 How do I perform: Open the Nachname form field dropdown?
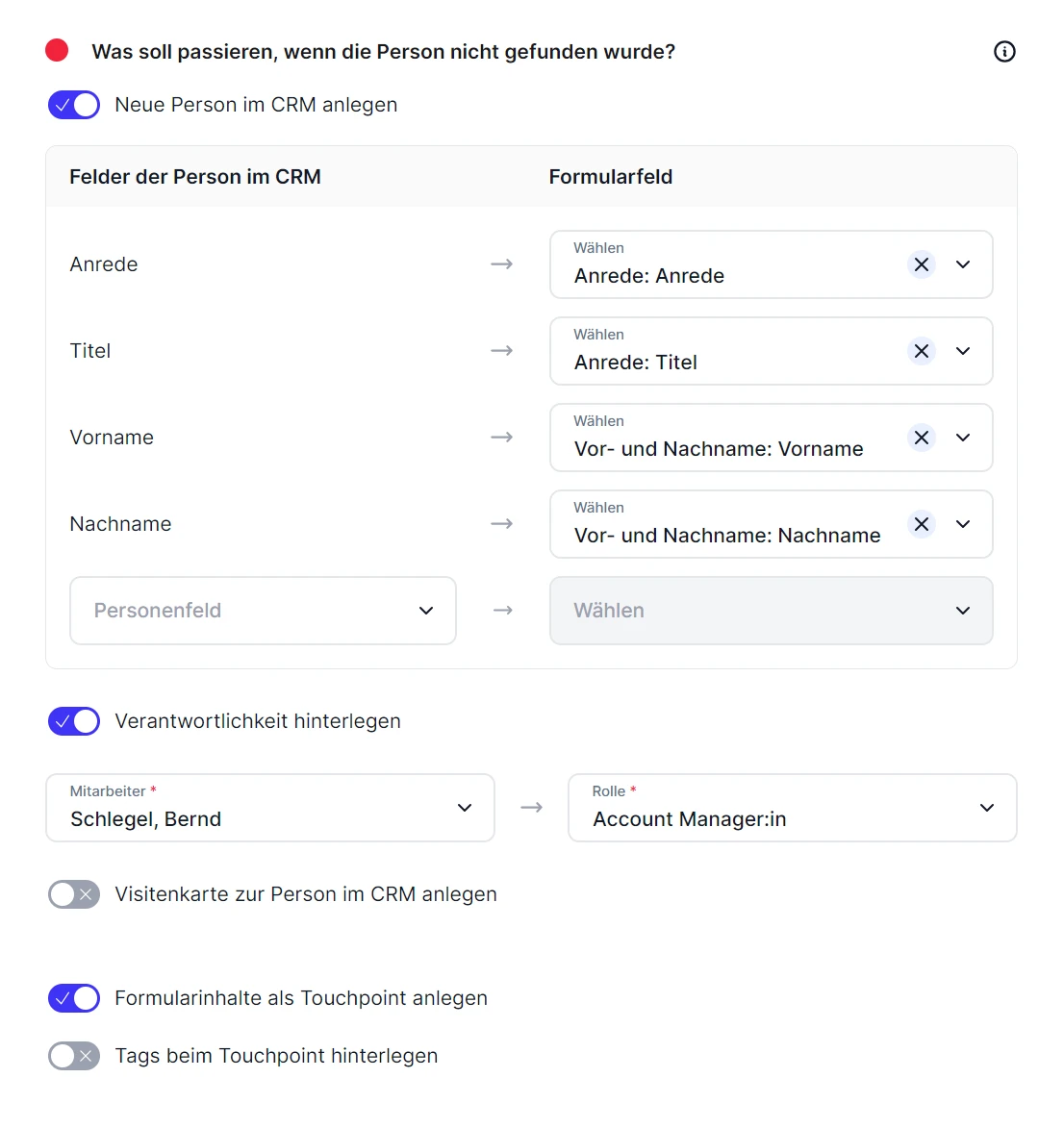[x=962, y=524]
